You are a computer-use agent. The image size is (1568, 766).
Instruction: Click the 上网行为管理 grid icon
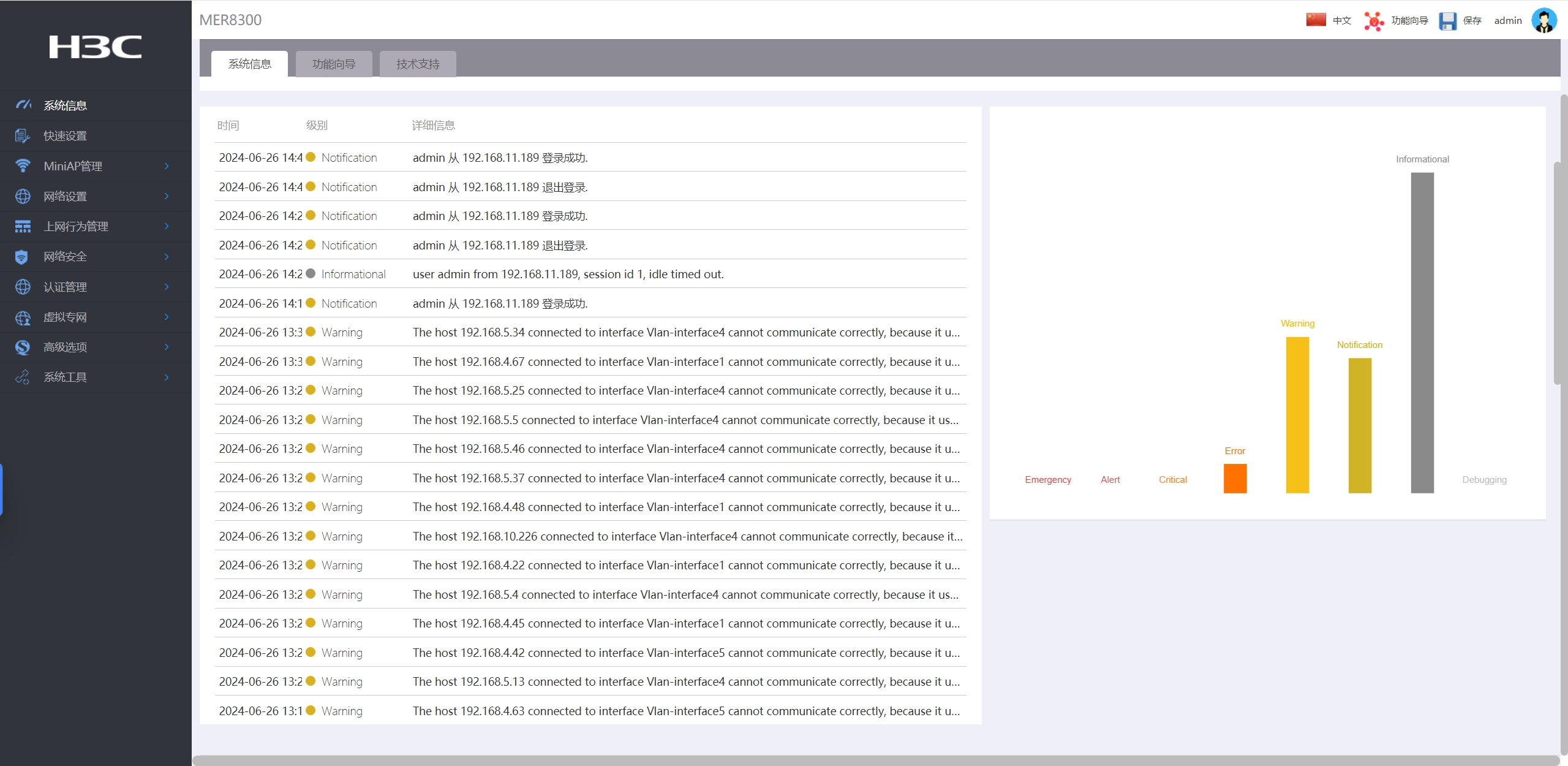pos(23,227)
